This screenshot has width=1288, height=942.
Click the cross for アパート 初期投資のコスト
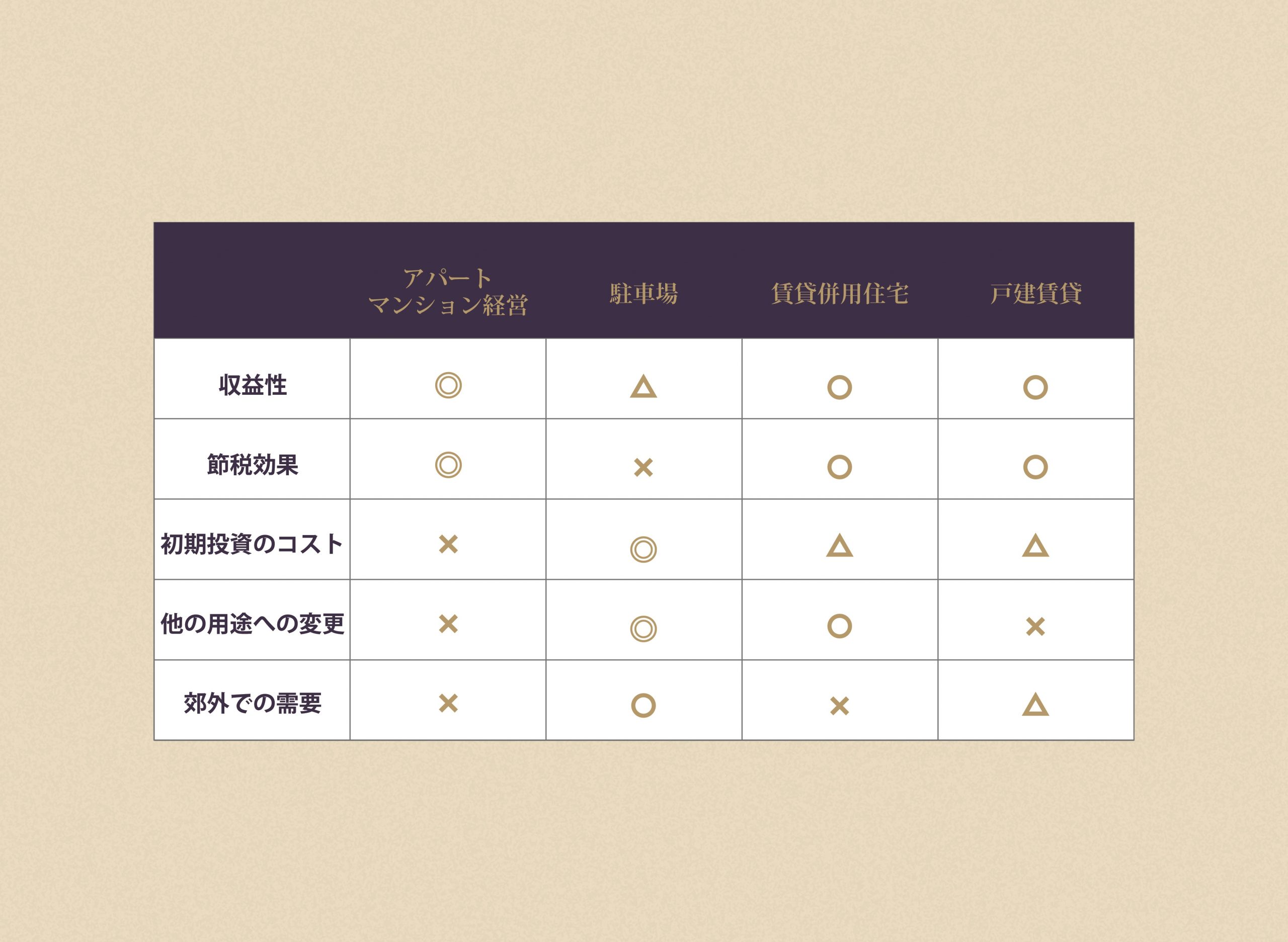pyautogui.click(x=448, y=544)
